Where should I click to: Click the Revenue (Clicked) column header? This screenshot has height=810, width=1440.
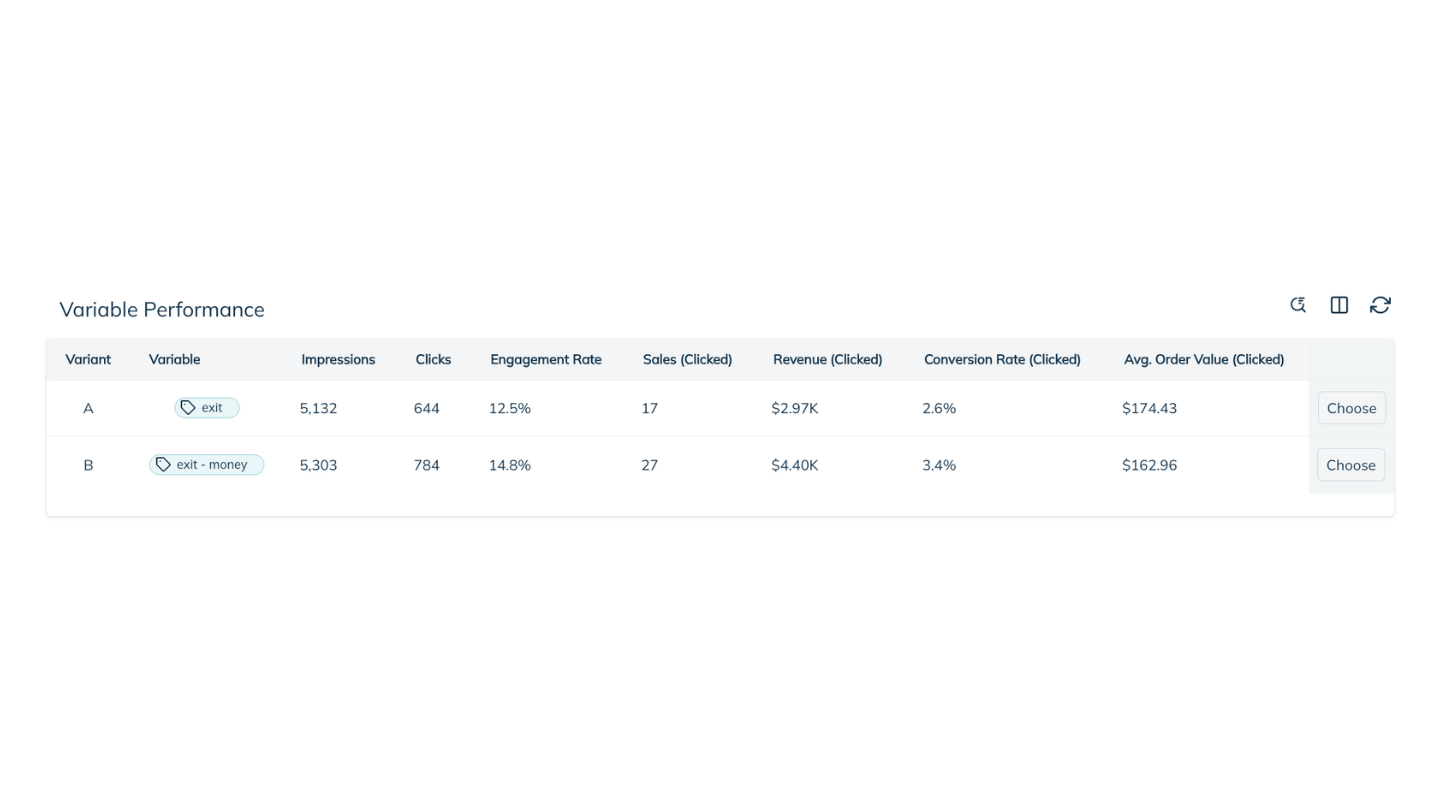[x=827, y=359]
